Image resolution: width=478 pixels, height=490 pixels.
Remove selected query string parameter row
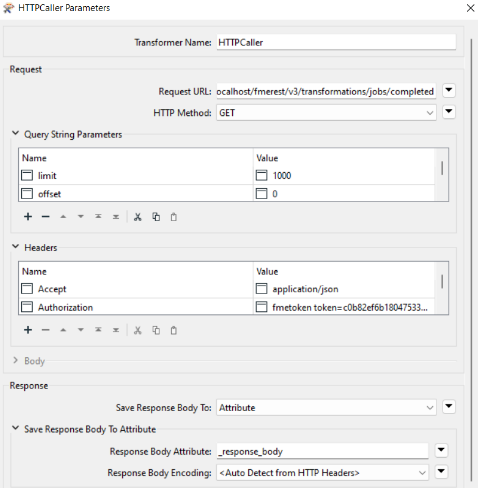click(46, 217)
